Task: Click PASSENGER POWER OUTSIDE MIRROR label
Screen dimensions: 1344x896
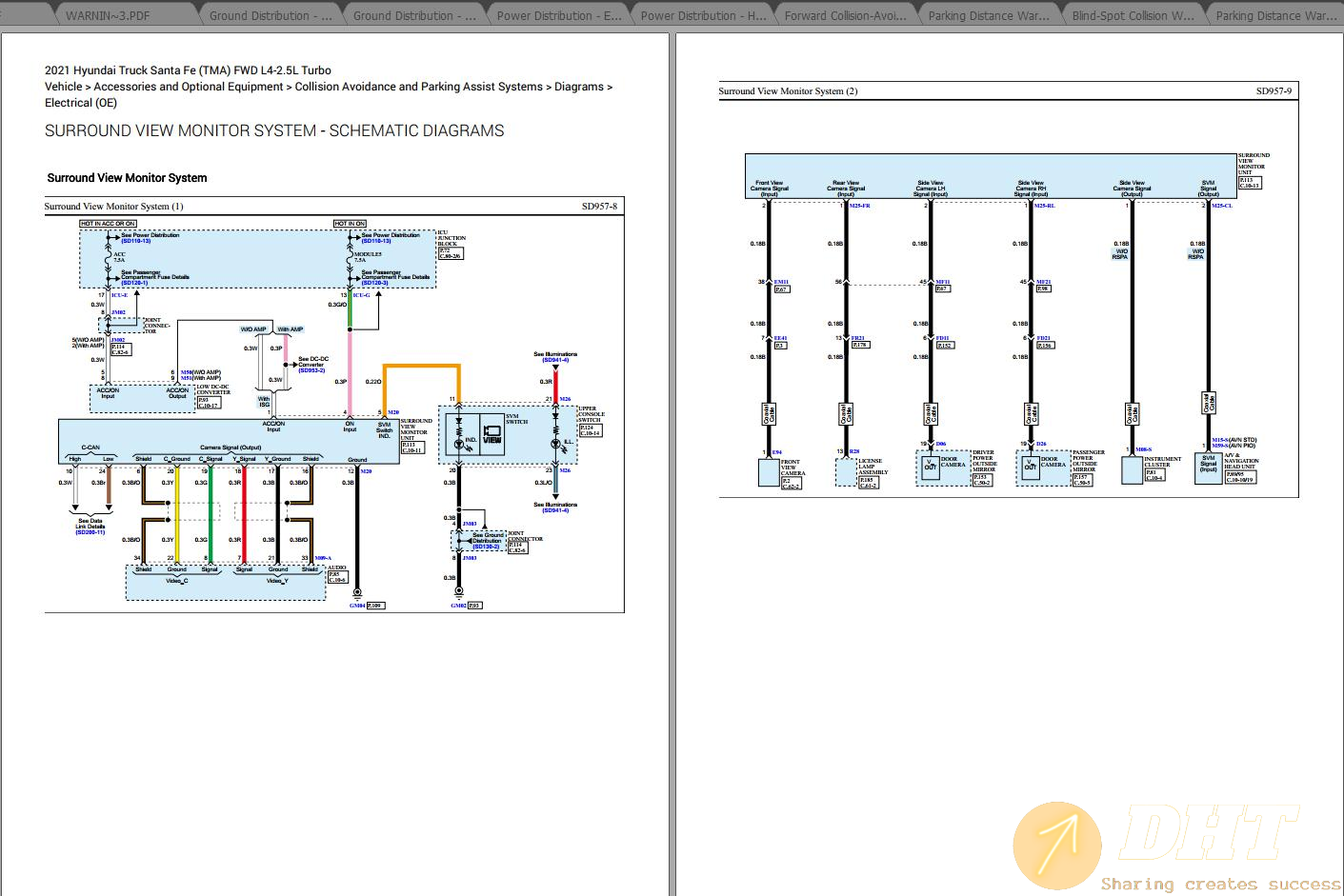Action: pos(1089,461)
